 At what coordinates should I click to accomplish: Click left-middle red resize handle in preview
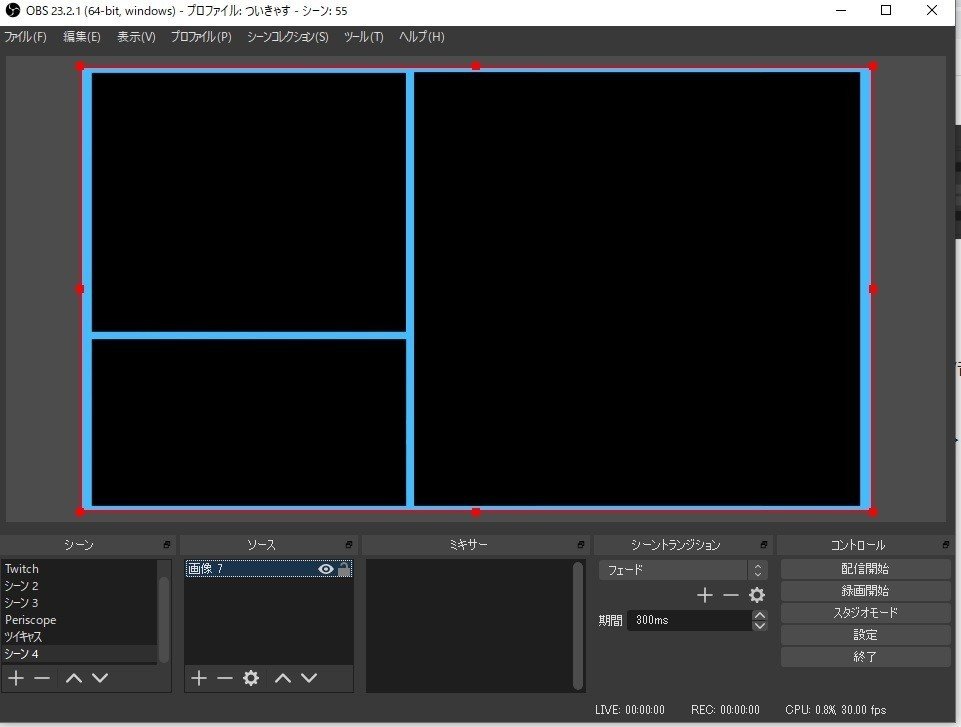click(x=80, y=289)
